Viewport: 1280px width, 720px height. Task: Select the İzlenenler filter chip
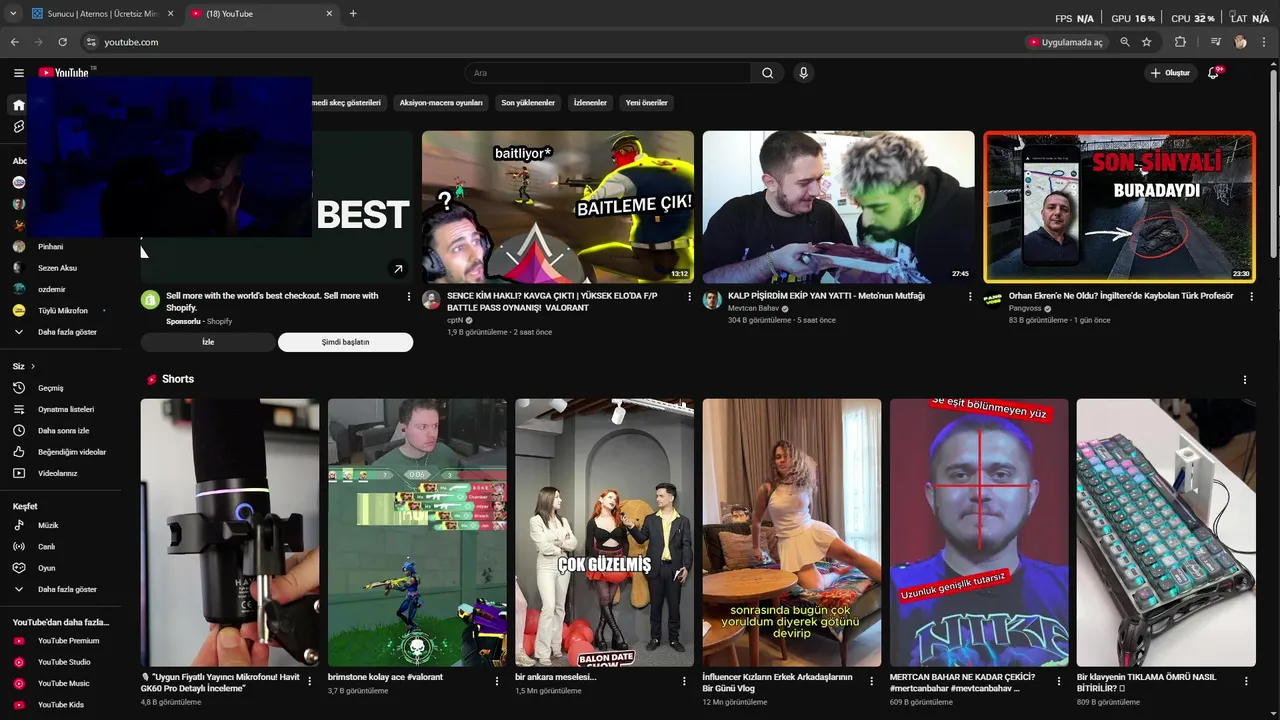[x=590, y=102]
